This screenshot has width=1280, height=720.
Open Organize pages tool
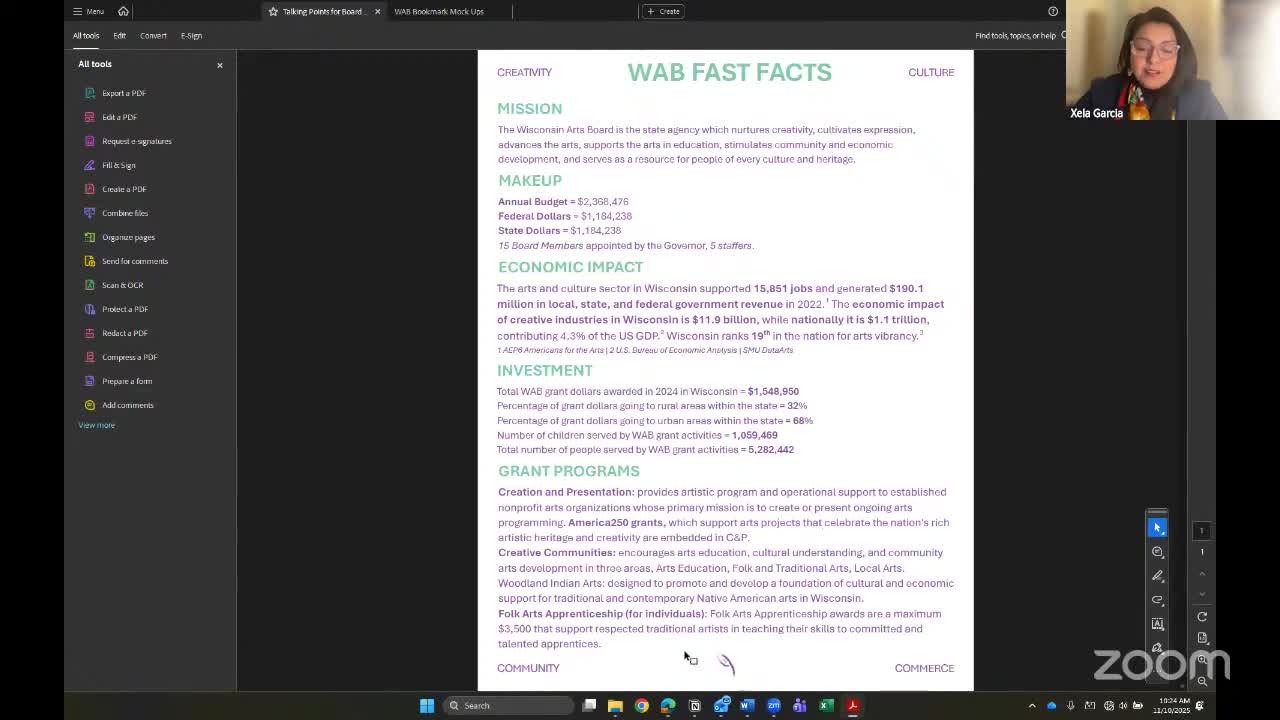pyautogui.click(x=120, y=237)
